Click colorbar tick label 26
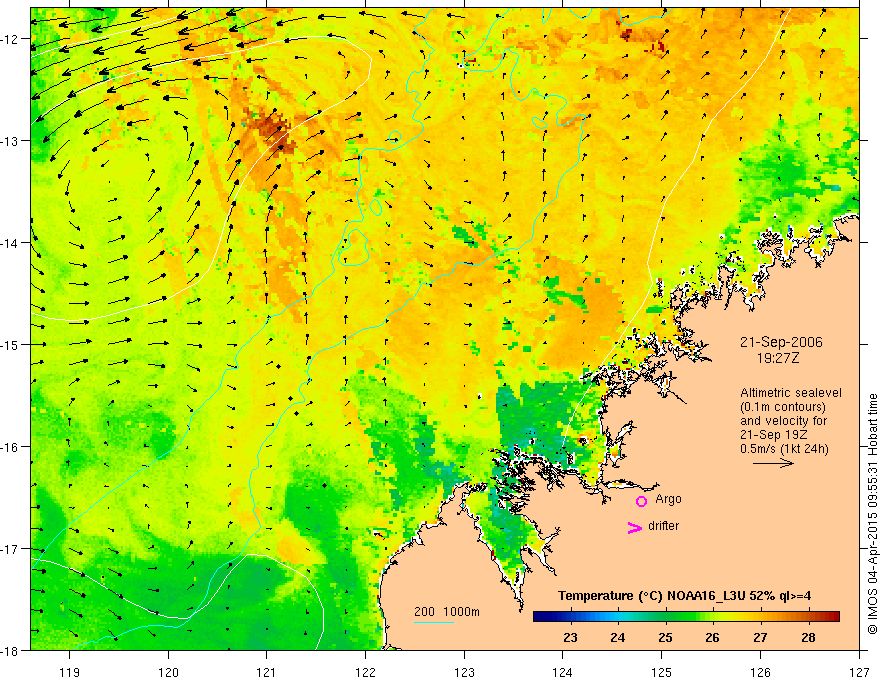 click(x=713, y=638)
